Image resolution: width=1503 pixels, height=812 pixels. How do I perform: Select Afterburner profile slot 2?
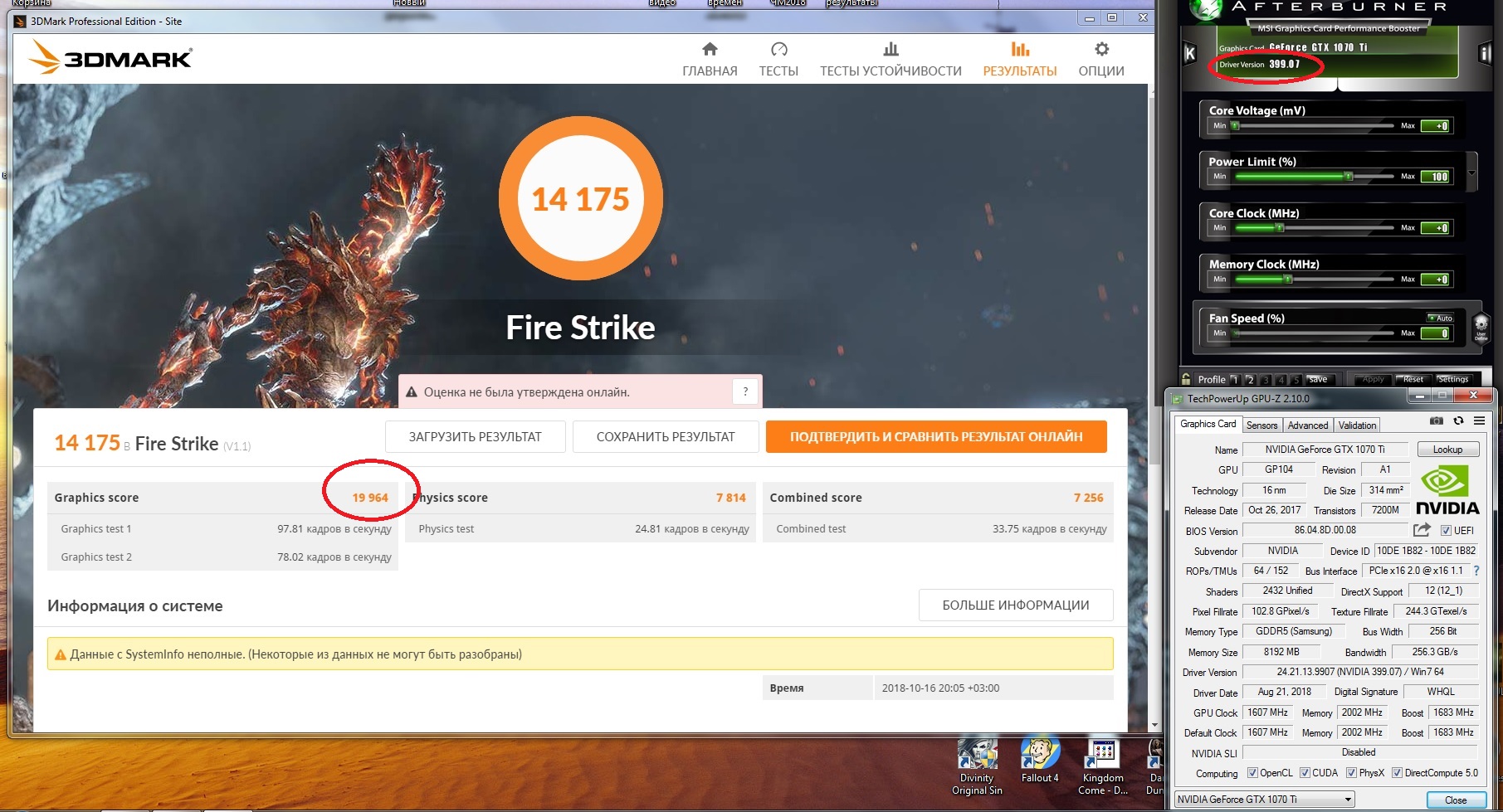pos(1250,379)
